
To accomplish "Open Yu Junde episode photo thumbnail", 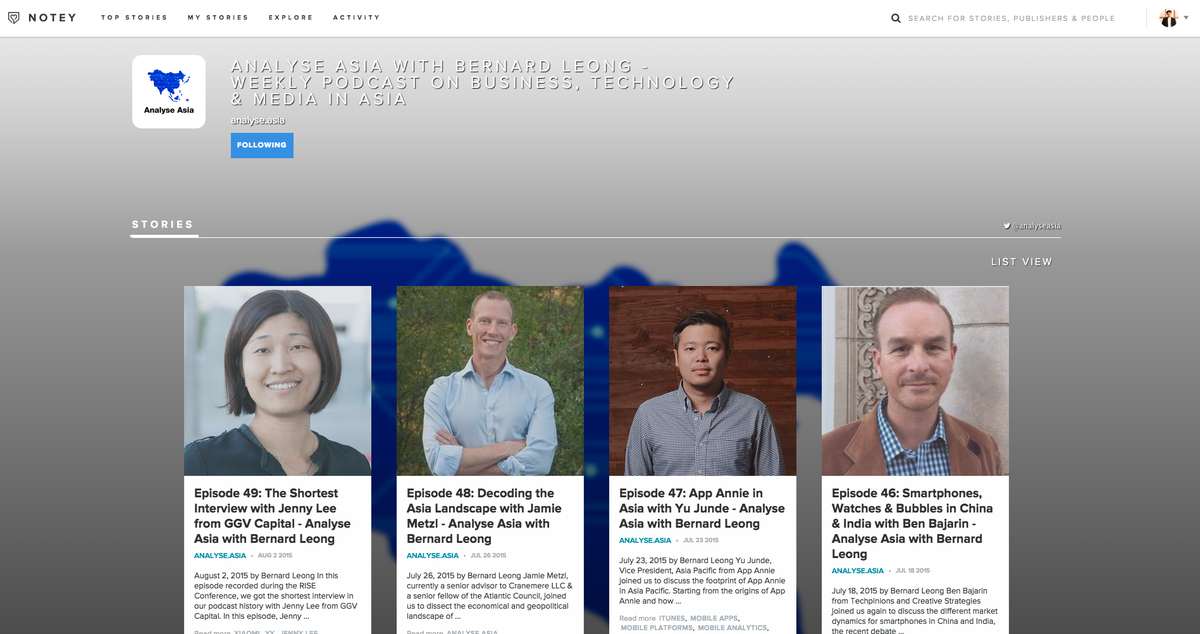I will [x=703, y=381].
